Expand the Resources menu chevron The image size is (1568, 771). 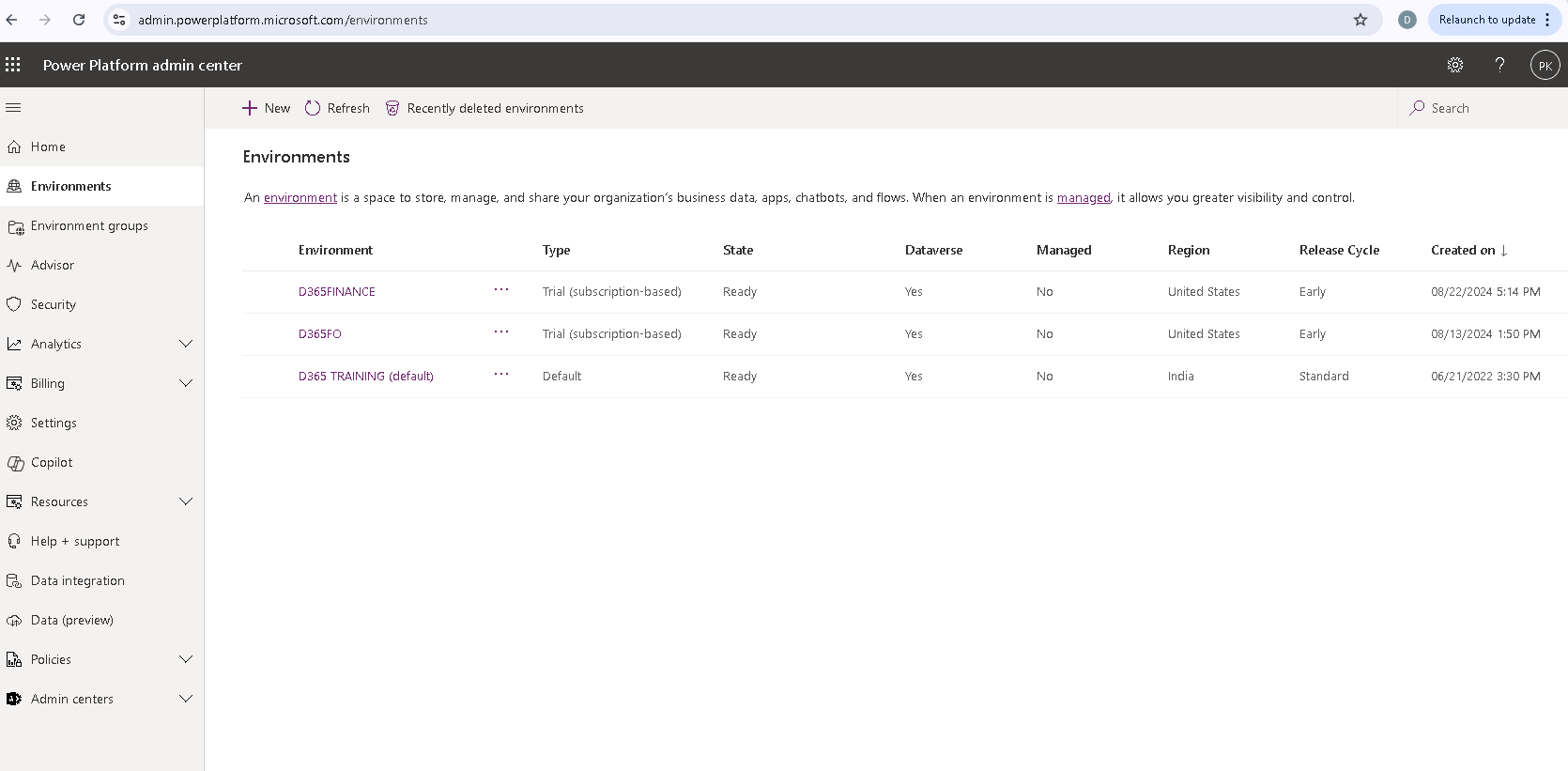[x=186, y=501]
